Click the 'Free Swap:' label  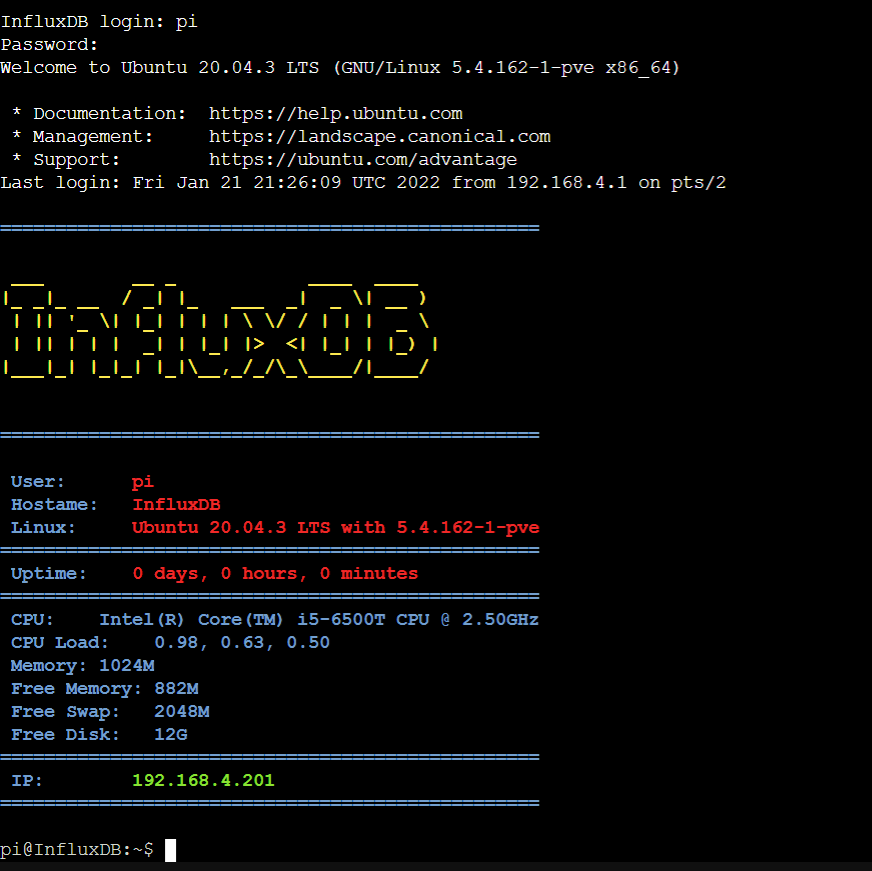[x=66, y=711]
